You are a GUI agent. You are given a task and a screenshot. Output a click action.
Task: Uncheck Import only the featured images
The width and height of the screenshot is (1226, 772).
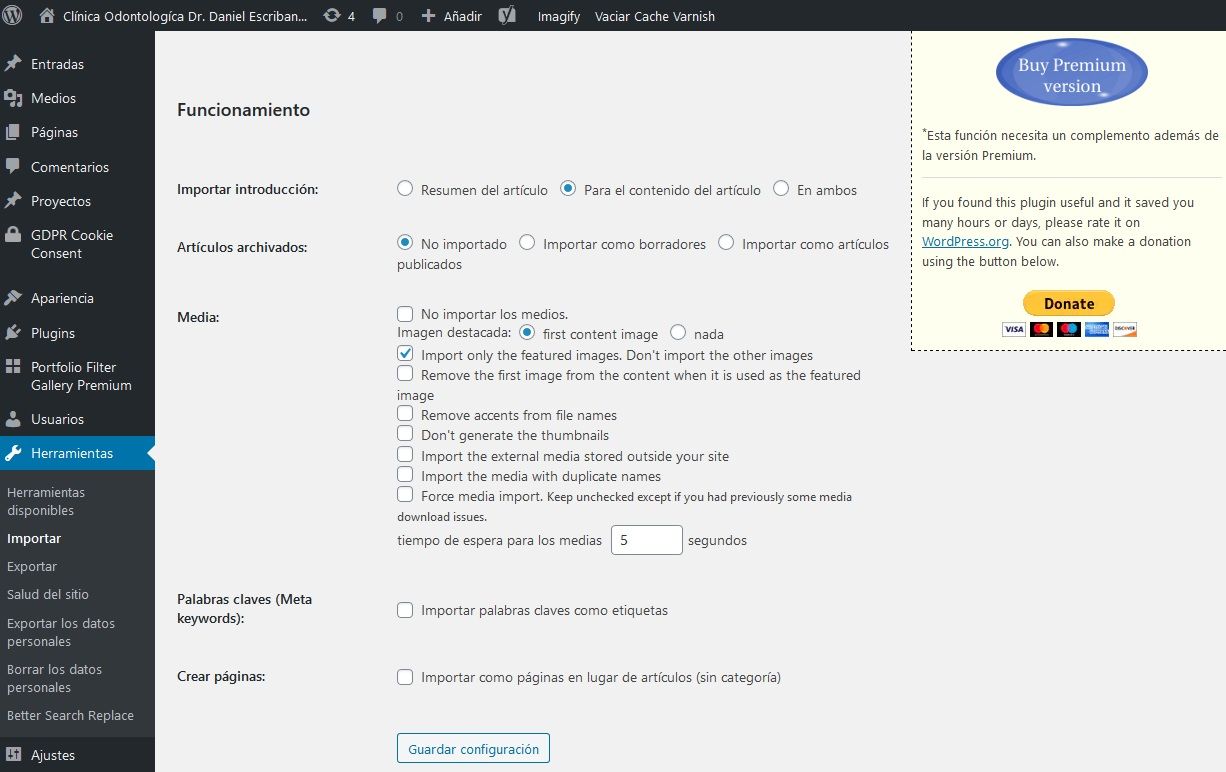point(405,354)
